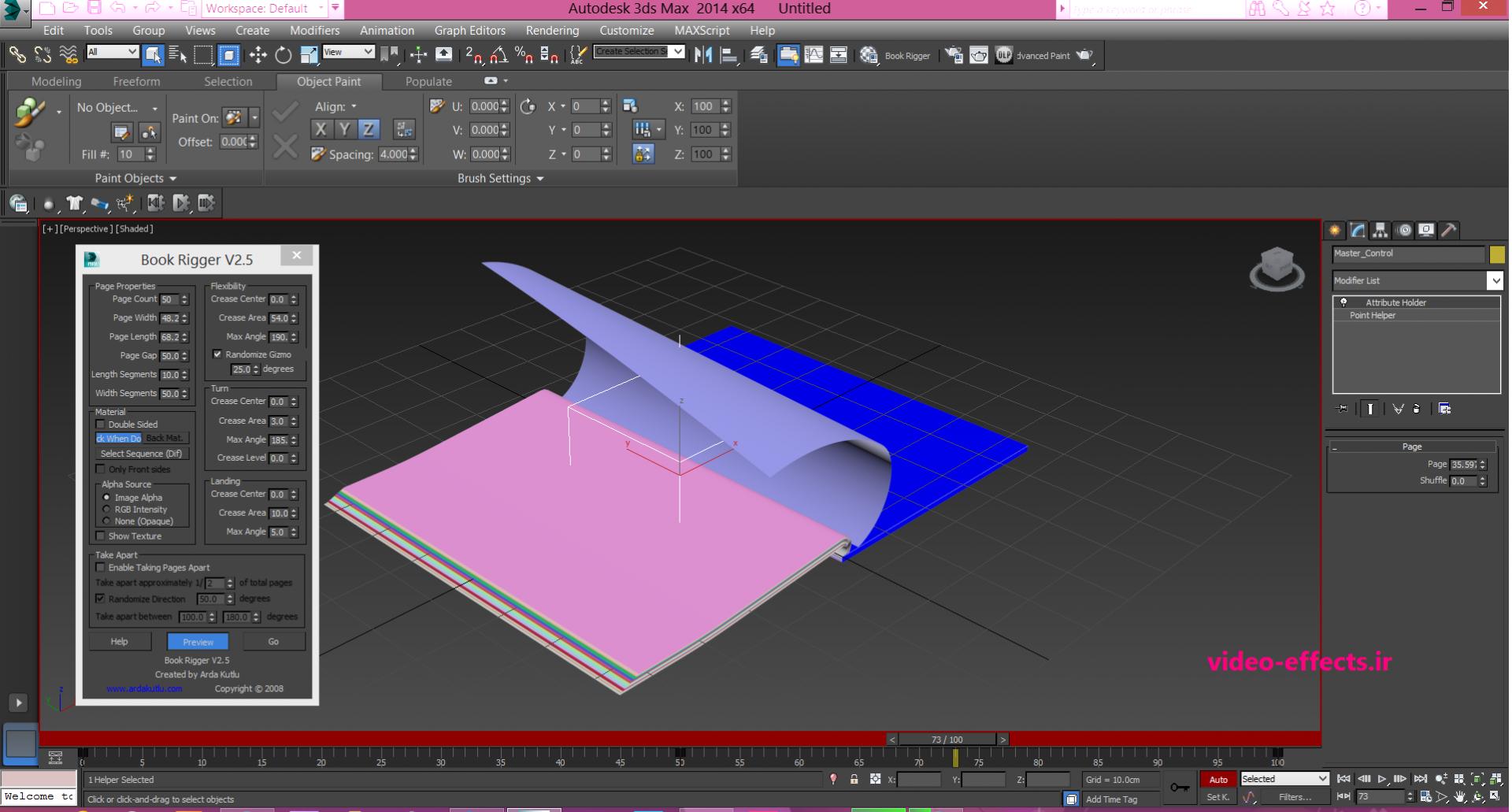This screenshot has width=1512, height=812.
Task: Check the Double Sided checkbox
Action: tap(100, 425)
